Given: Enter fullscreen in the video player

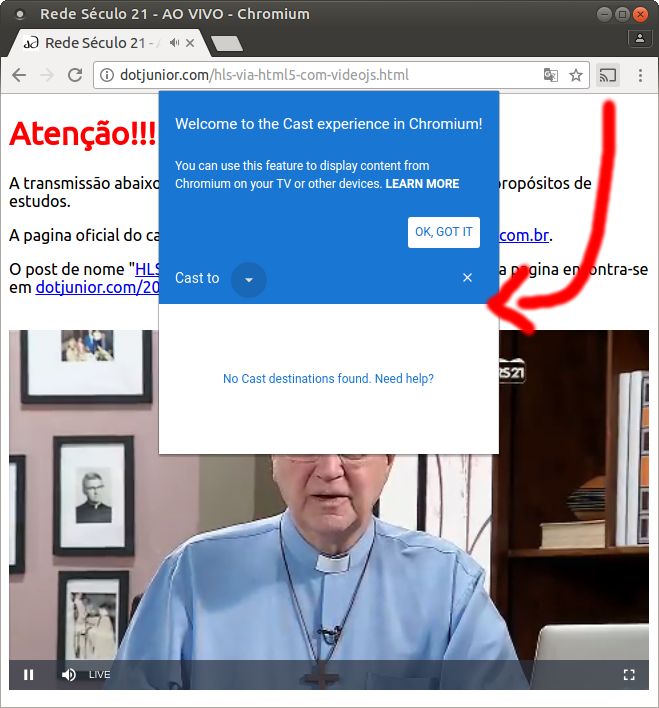Looking at the screenshot, I should (629, 675).
